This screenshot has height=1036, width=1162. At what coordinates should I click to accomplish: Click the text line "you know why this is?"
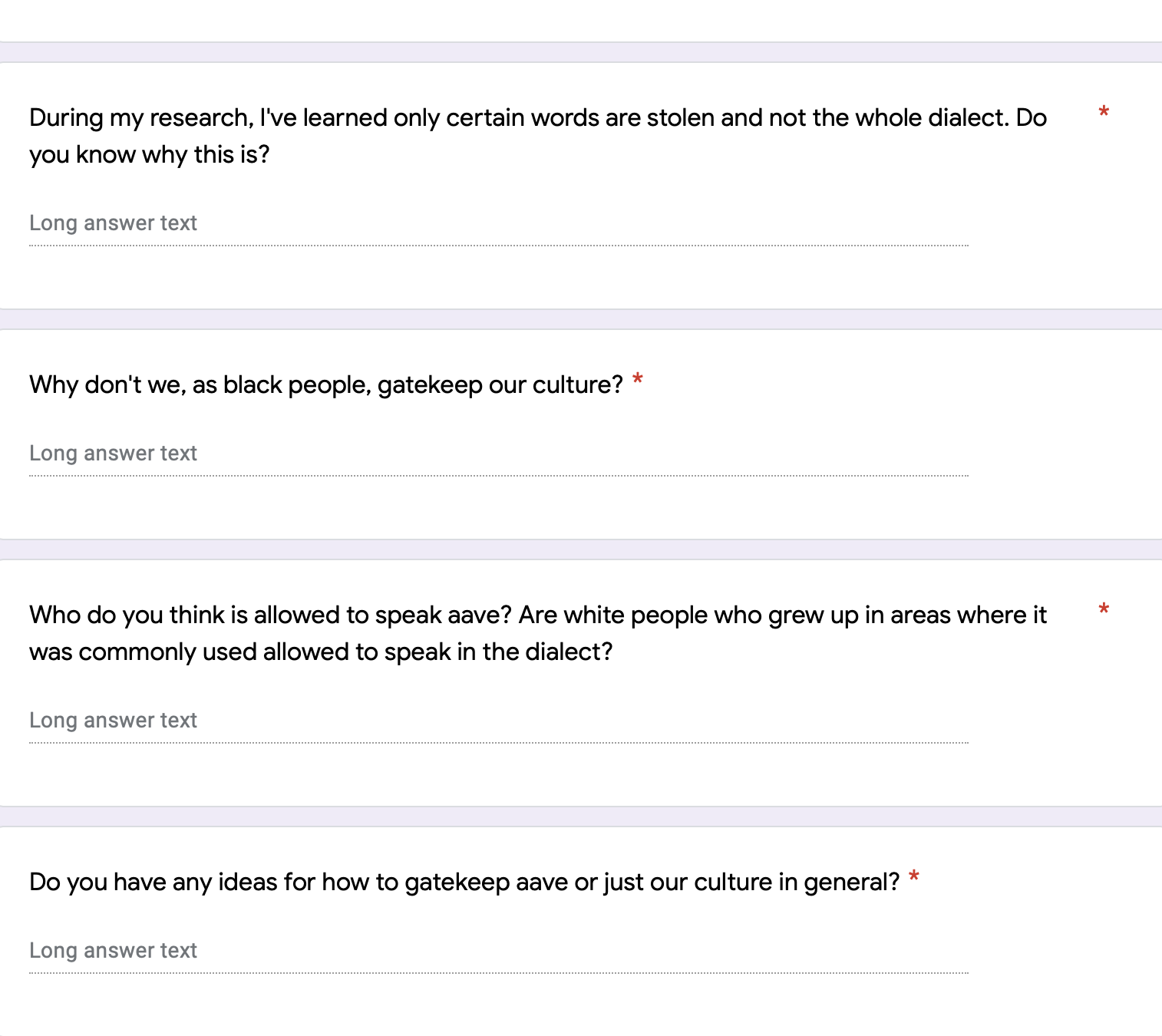click(x=150, y=154)
